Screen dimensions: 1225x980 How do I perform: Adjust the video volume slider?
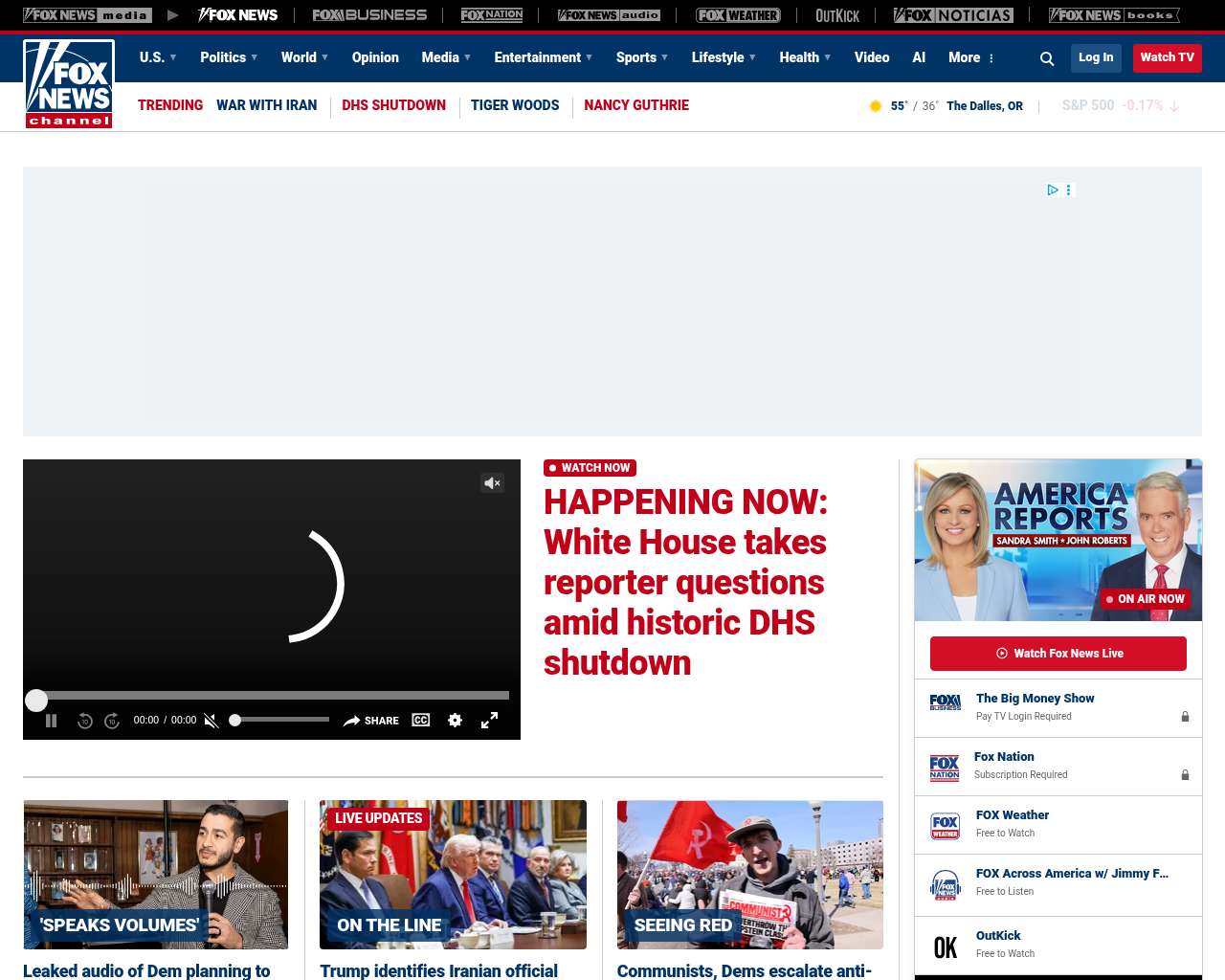(x=281, y=720)
